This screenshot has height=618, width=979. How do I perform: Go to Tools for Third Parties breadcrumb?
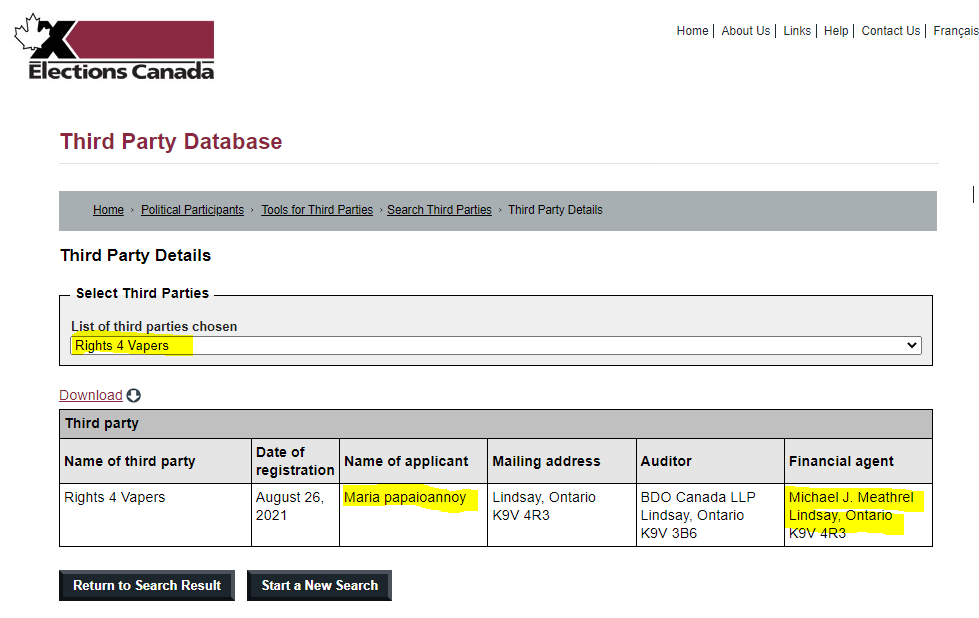[317, 210]
